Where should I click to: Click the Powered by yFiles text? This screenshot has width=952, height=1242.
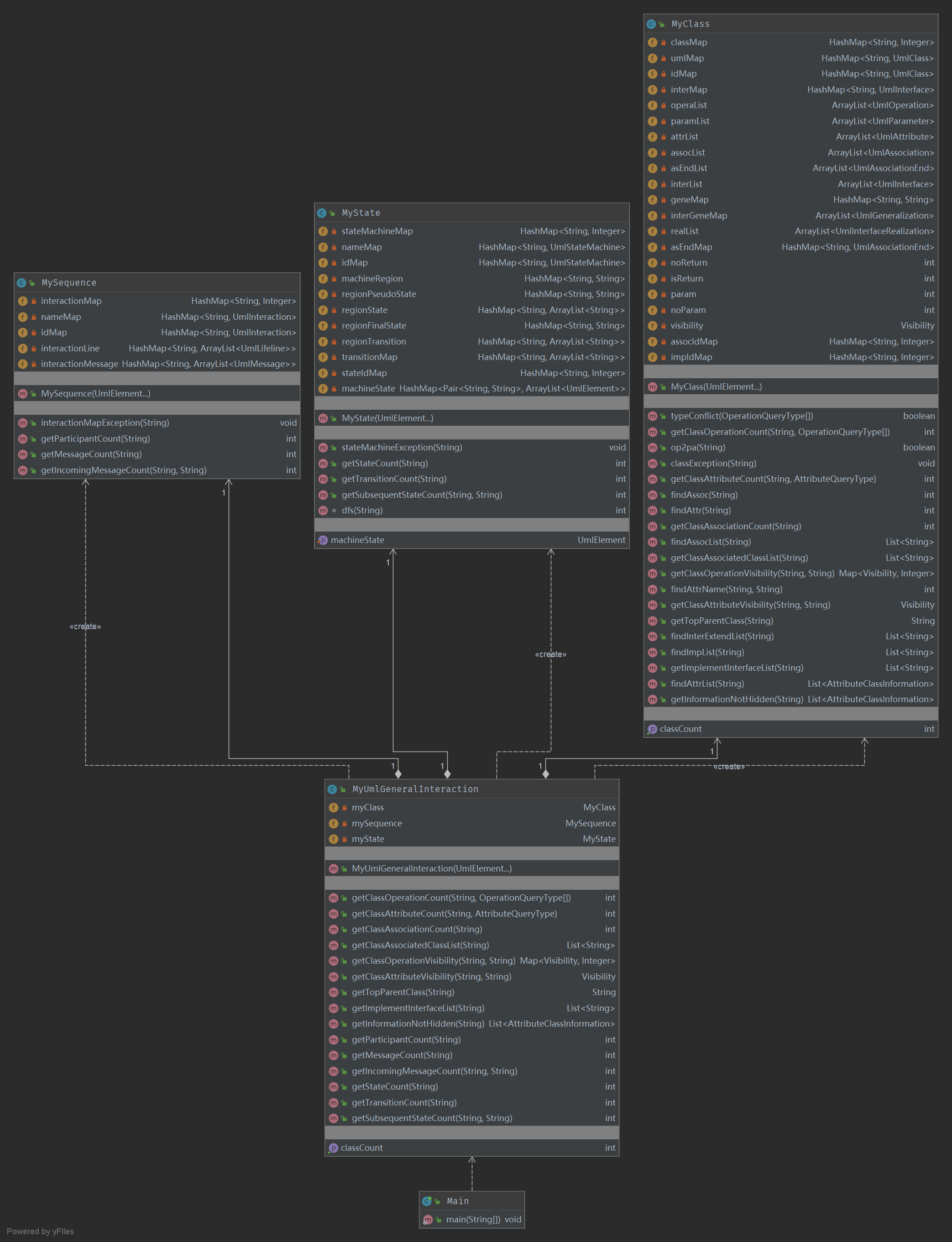pos(40,1231)
